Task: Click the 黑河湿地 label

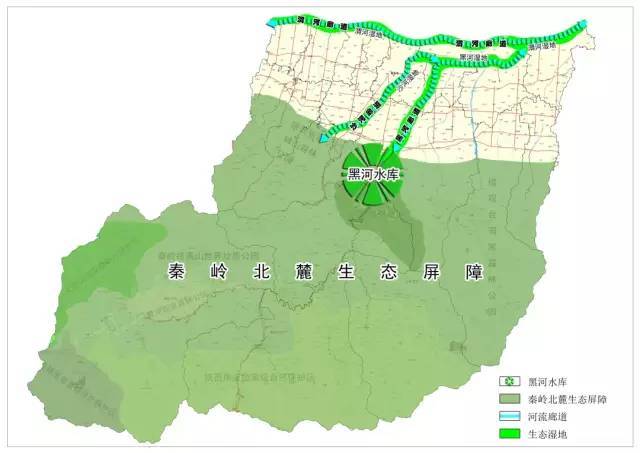Action: pos(473,58)
